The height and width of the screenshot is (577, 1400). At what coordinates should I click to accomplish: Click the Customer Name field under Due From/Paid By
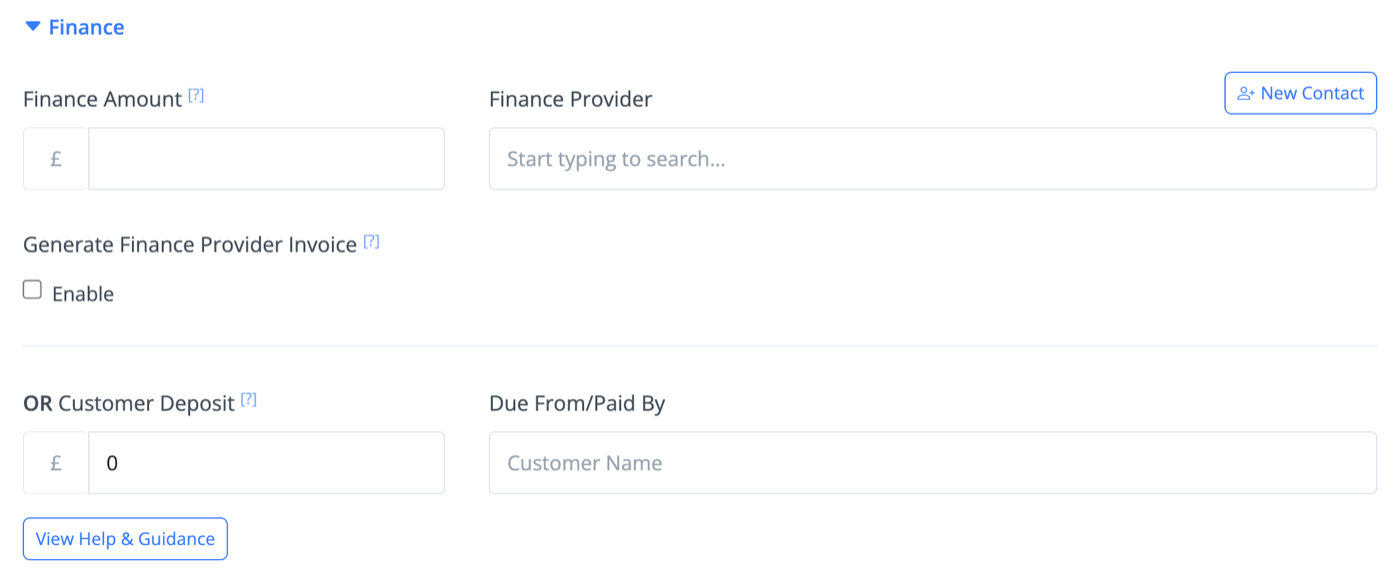coord(933,463)
